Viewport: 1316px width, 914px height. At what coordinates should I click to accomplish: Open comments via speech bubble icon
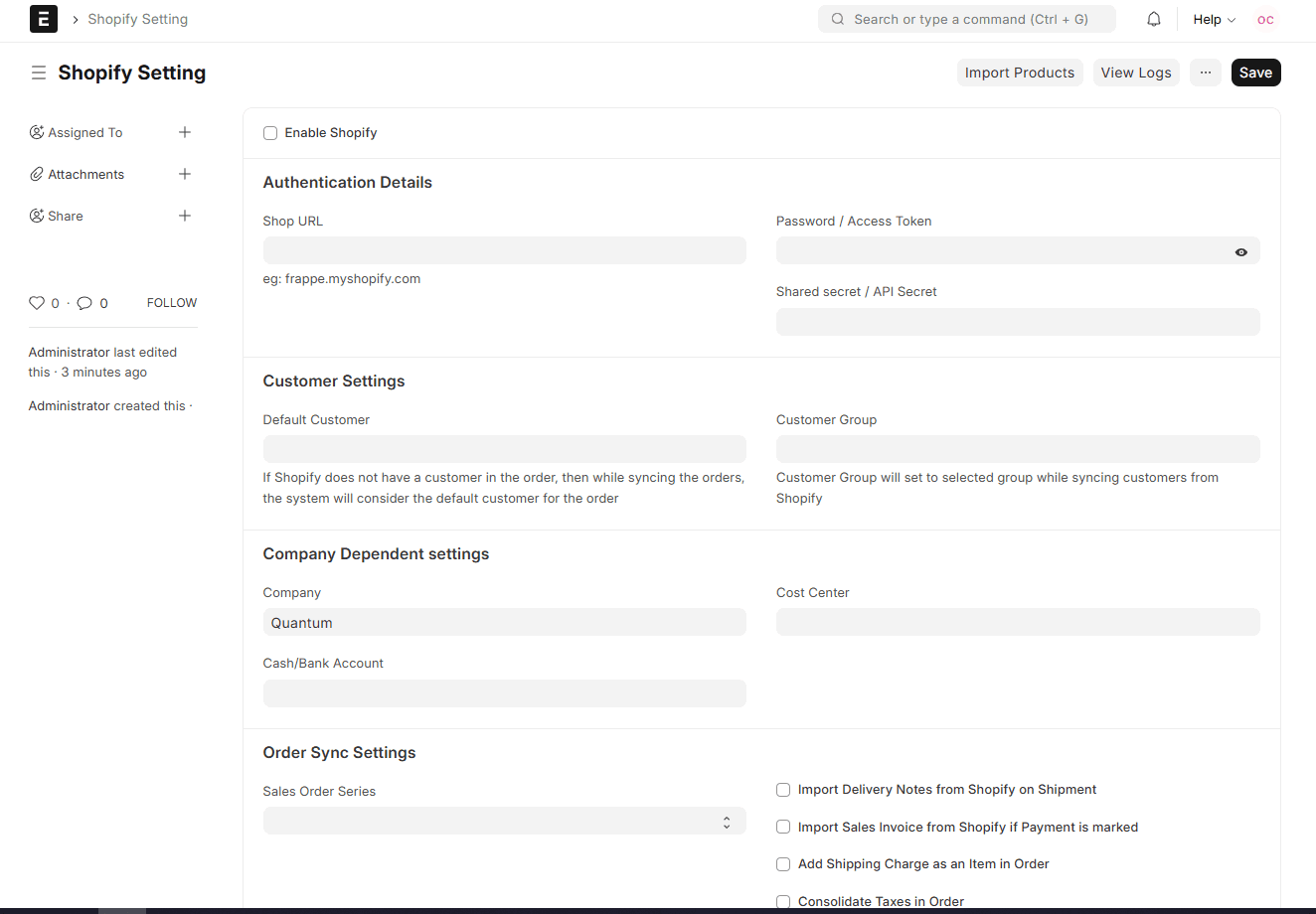(x=84, y=303)
